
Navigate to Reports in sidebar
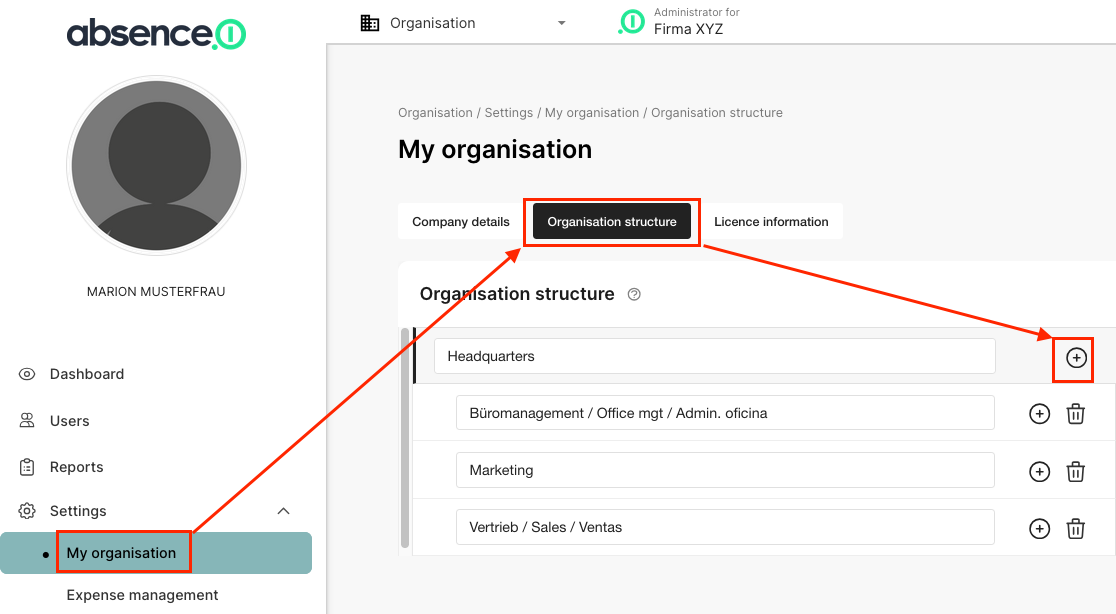76,467
